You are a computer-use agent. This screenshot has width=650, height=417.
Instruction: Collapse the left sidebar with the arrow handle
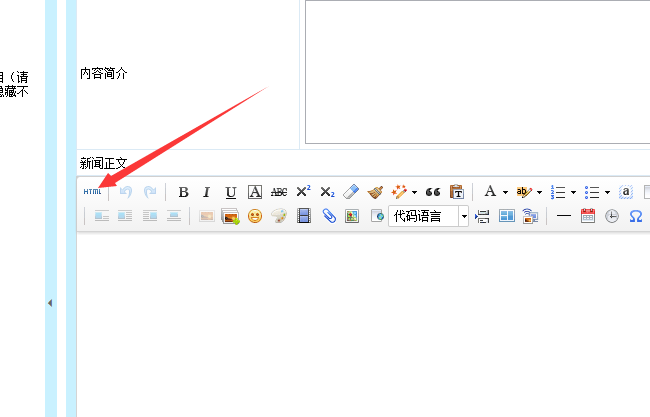coord(50,303)
